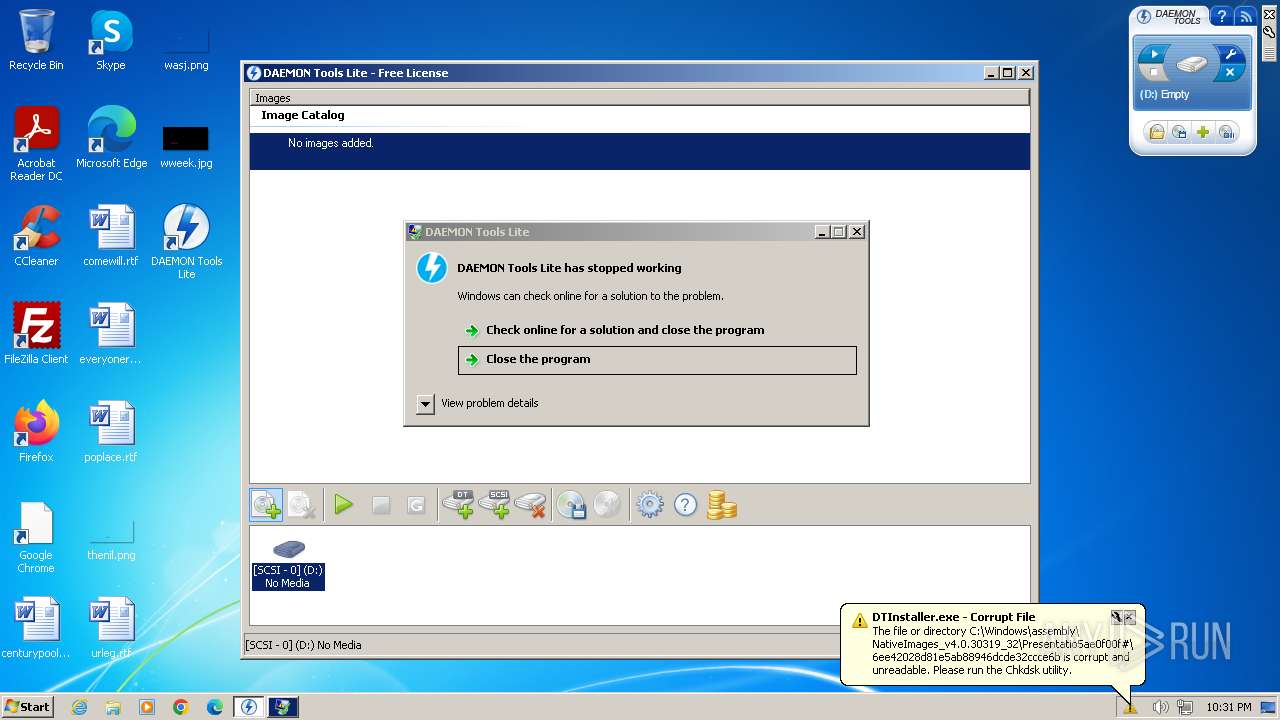Screen dimensions: 1280x720
Task: Click the gadget virtual drive icon
Action: (1192, 64)
